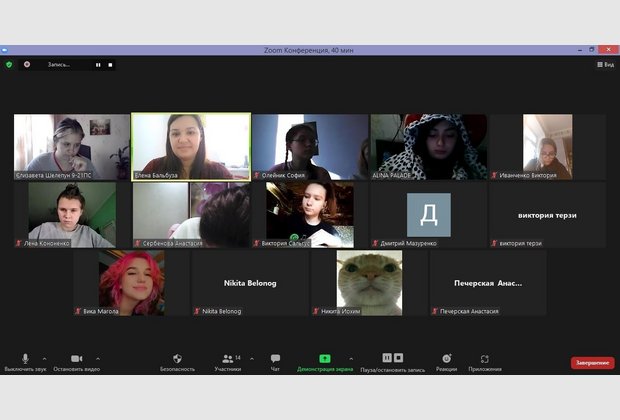The image size is (620, 420).
Task: Expand audio options arrow beside microphone
Action: click(44, 359)
